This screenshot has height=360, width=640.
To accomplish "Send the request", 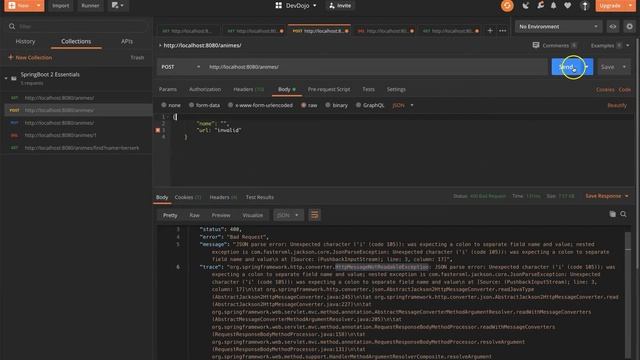I will [567, 67].
